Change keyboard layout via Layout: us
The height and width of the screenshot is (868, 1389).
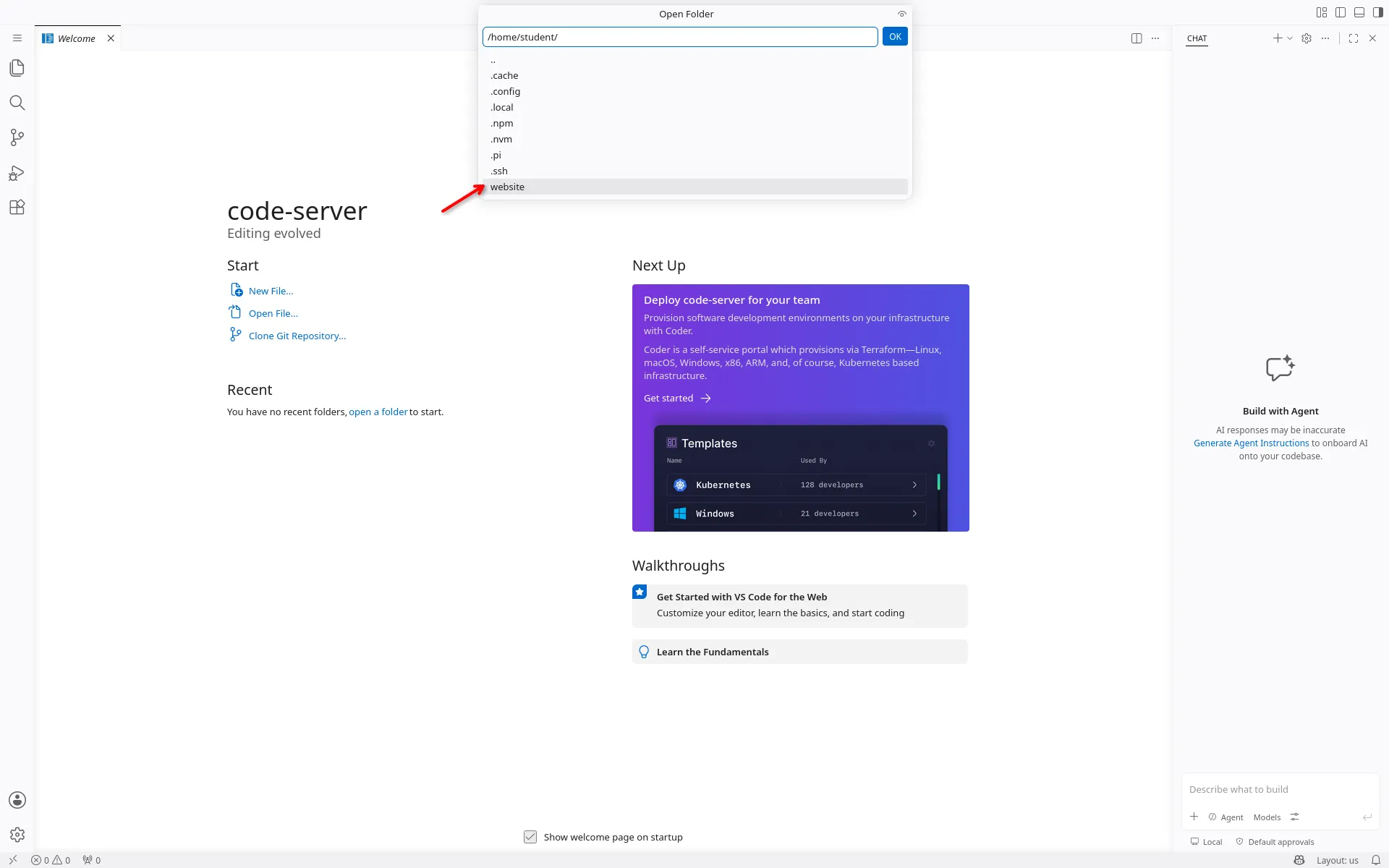click(1337, 860)
